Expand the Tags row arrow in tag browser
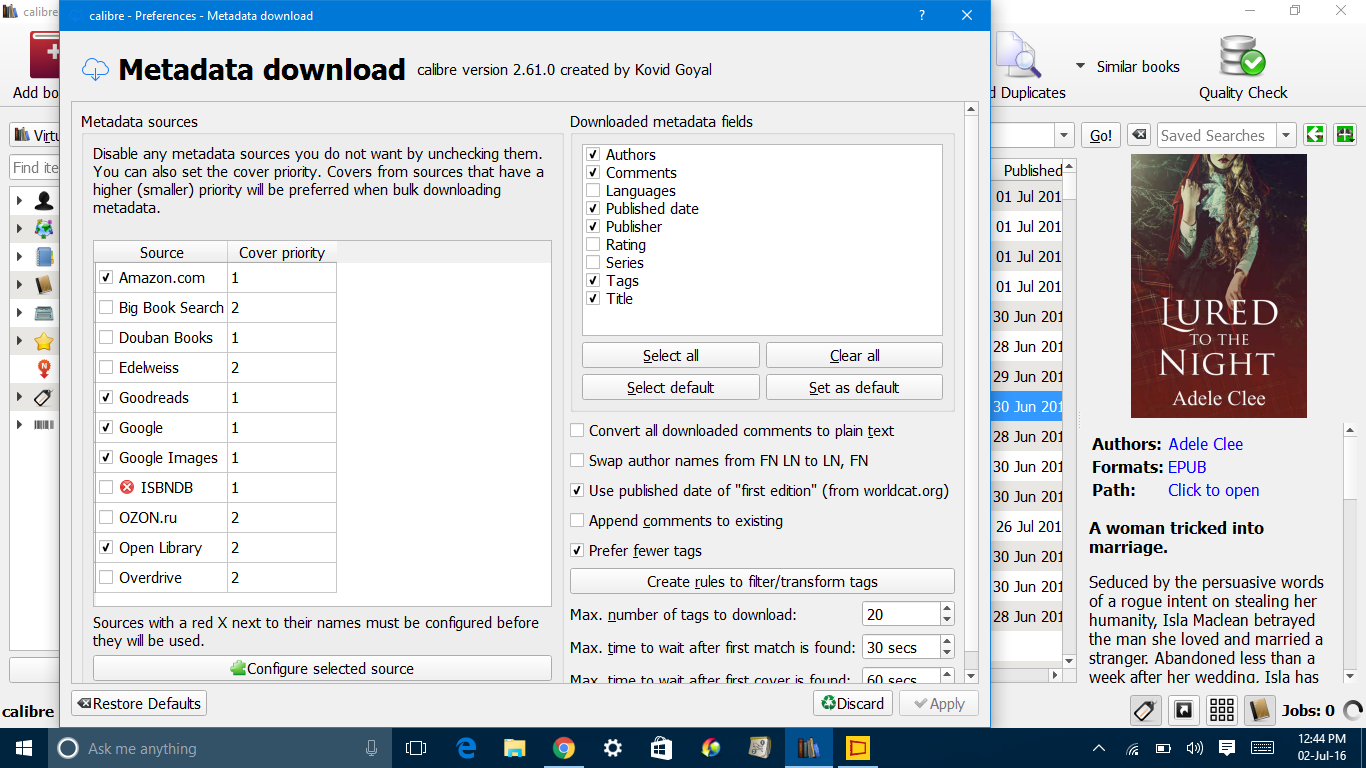This screenshot has width=1366, height=768. coord(19,397)
